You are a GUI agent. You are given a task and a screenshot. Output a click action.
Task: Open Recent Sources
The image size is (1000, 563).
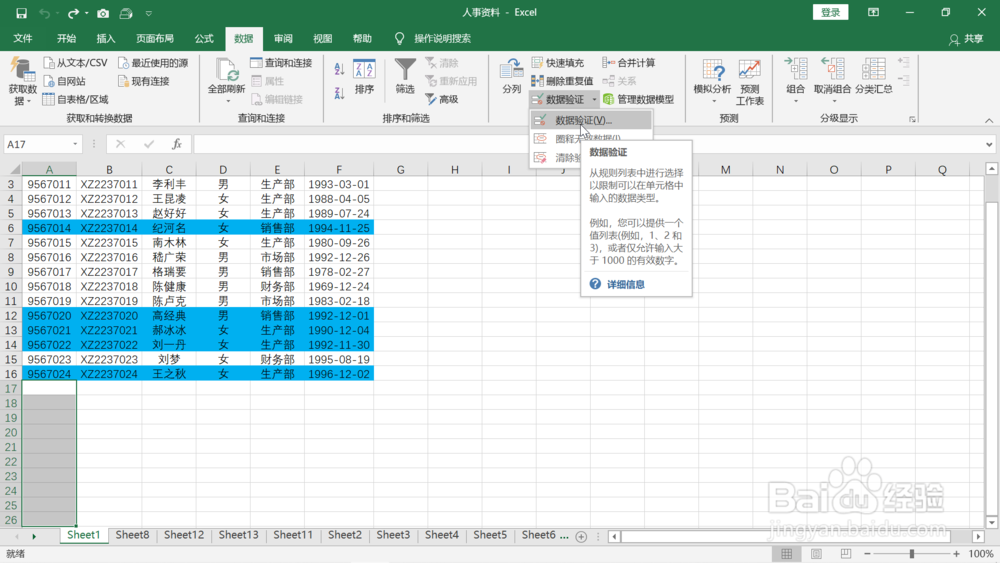click(x=153, y=62)
